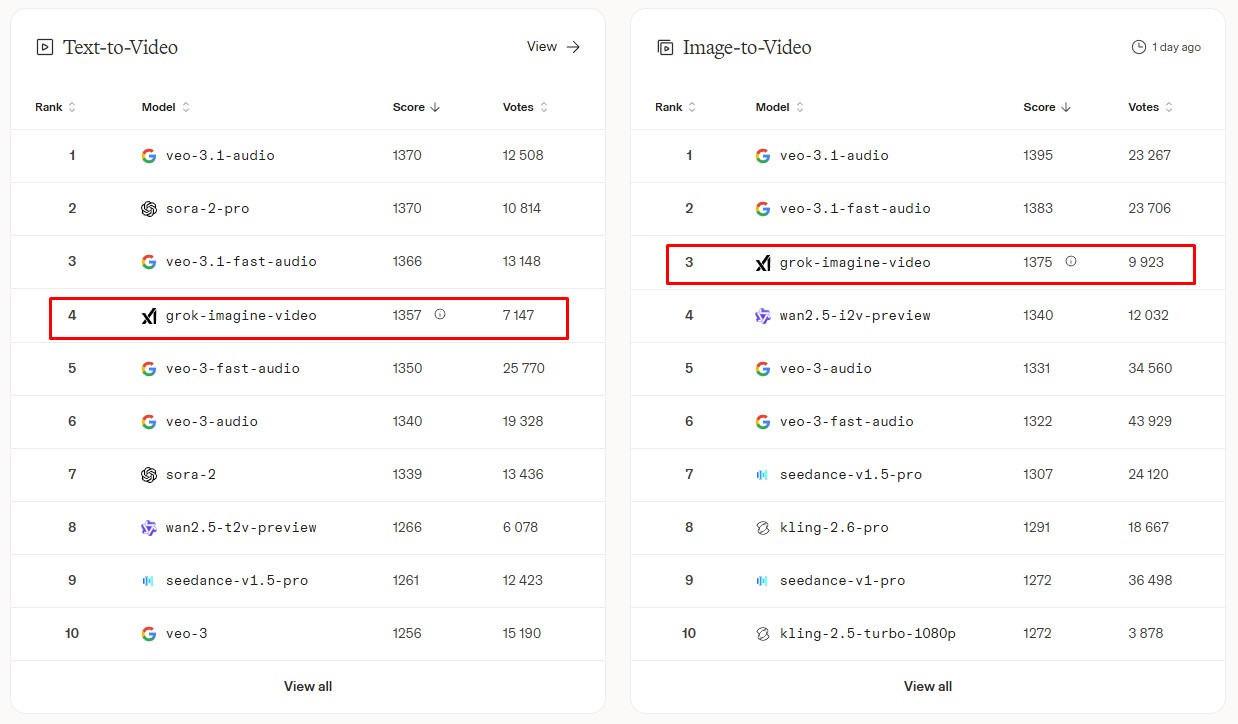Click the votes value 25 770
This screenshot has height=724, width=1238.
click(524, 369)
